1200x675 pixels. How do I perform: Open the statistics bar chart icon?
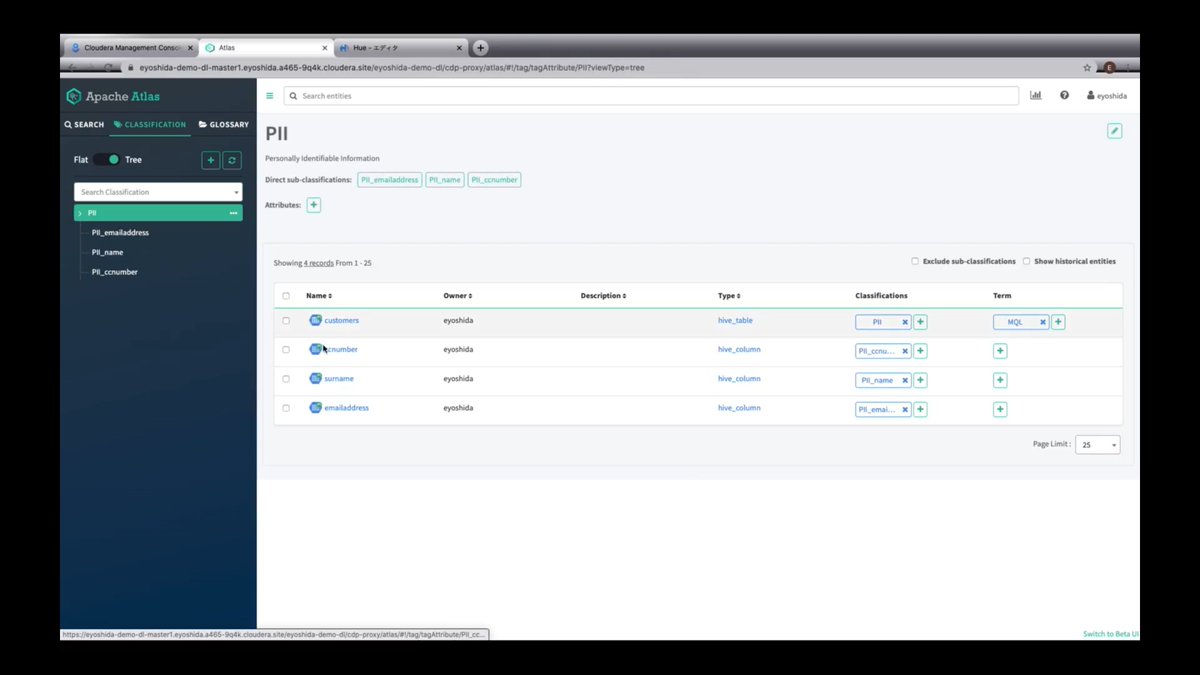(x=1035, y=96)
